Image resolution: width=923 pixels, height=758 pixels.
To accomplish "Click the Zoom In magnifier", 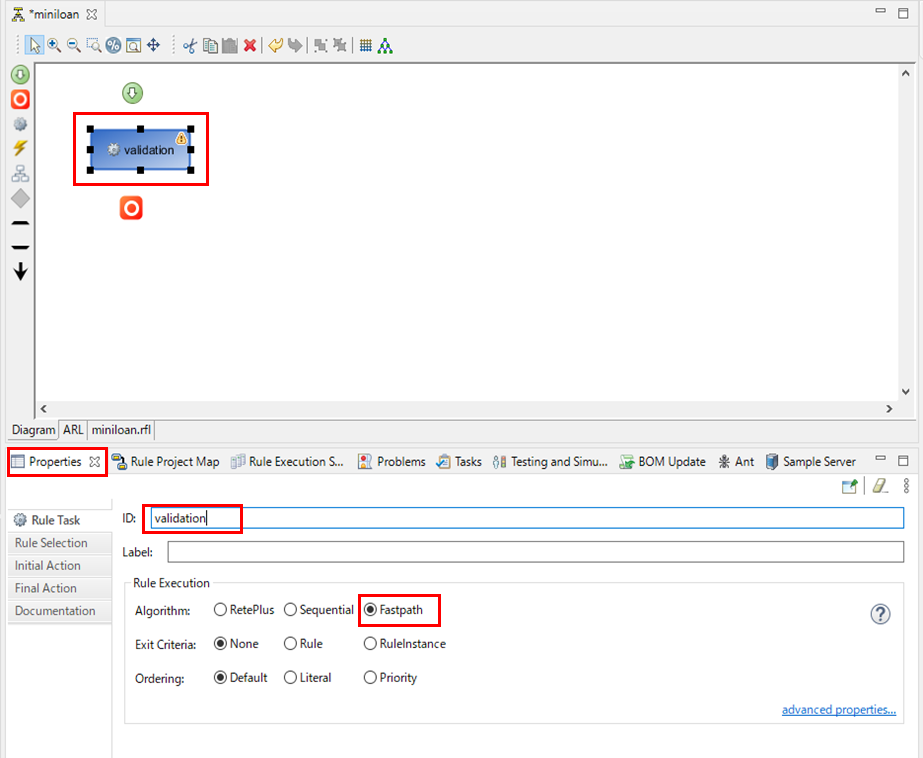I will 54,45.
